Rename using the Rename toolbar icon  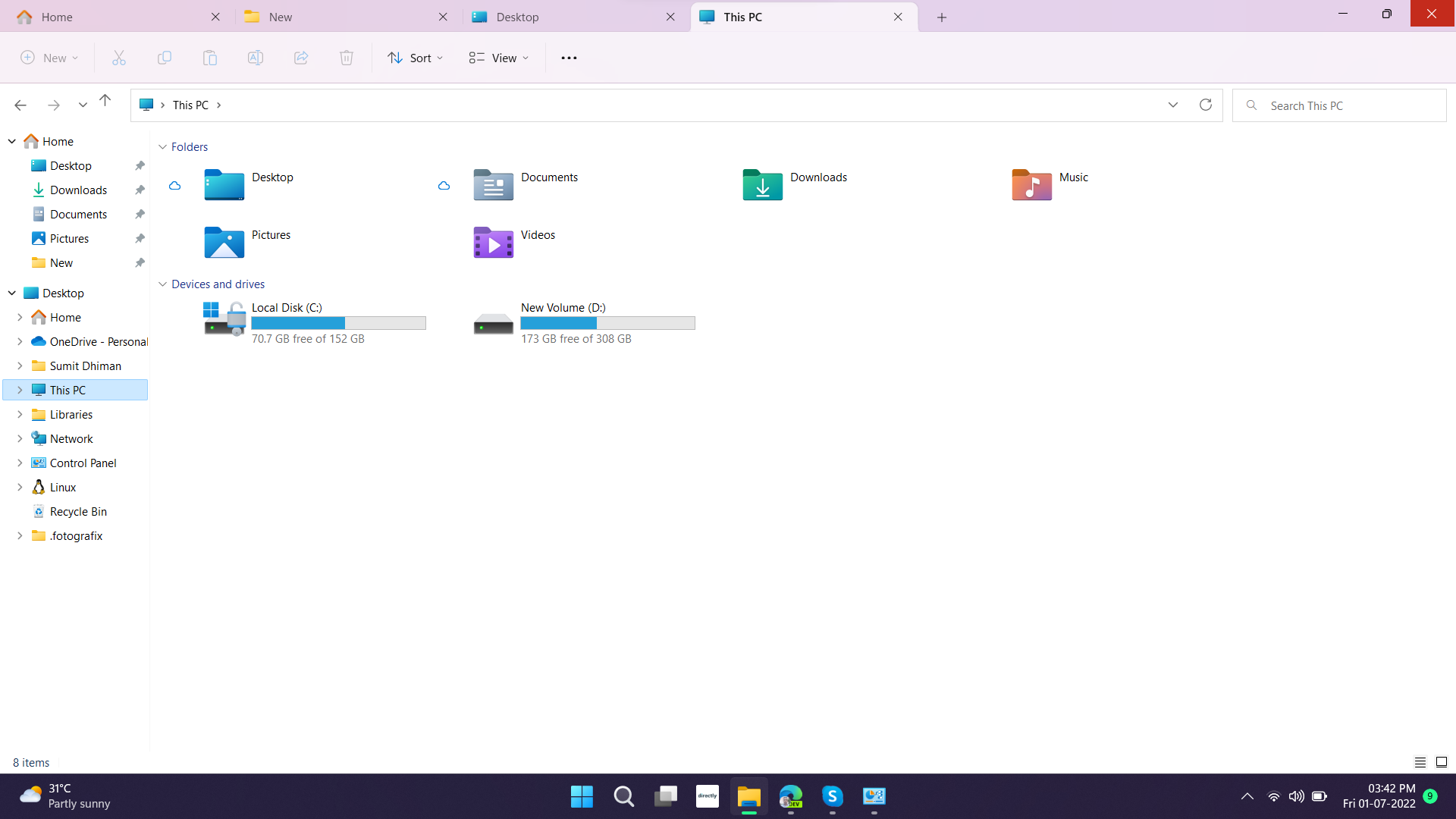pyautogui.click(x=256, y=57)
